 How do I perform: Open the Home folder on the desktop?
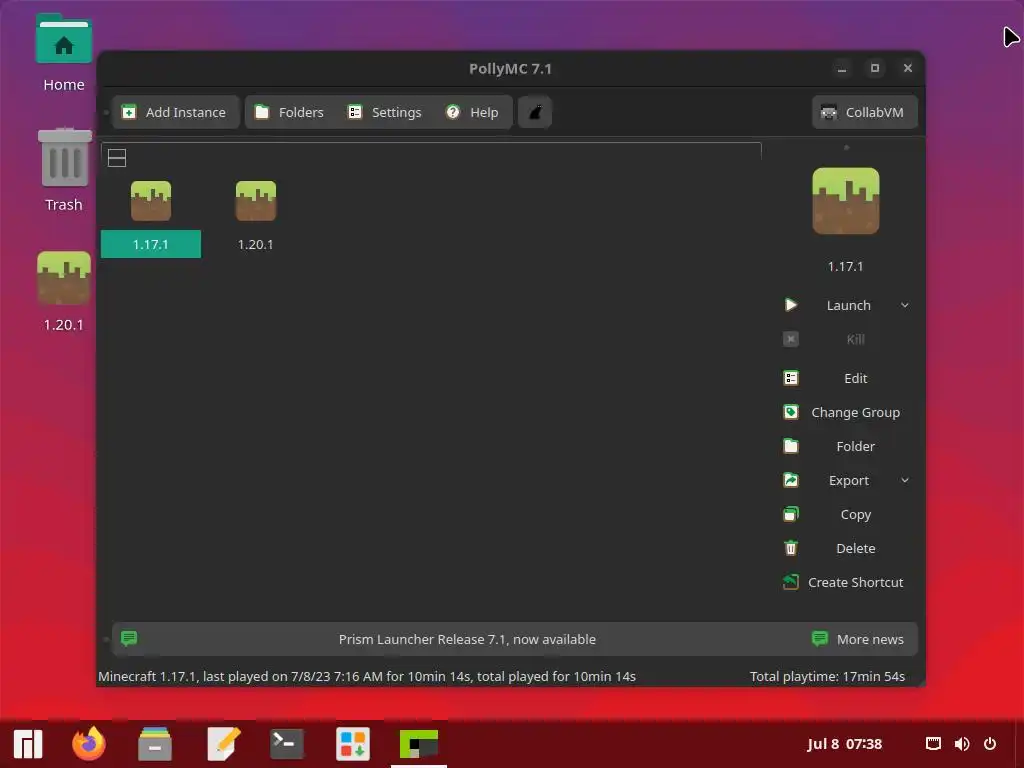[63, 54]
